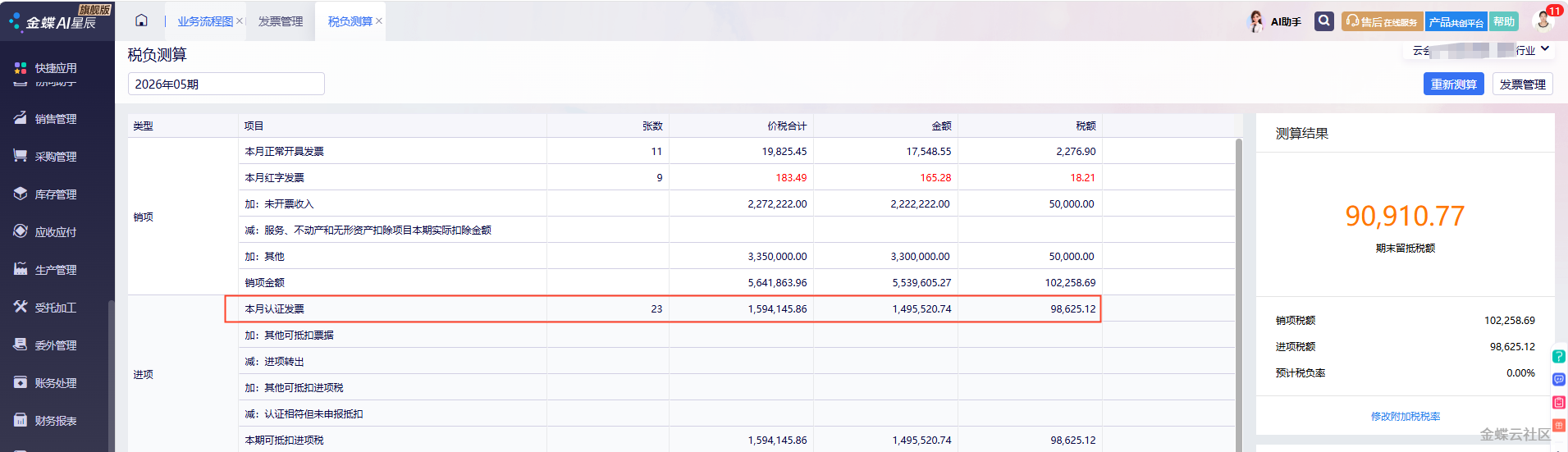This screenshot has height=452, width=1568.
Task: Expand the organization dropdown chevron
Action: coord(1545,49)
